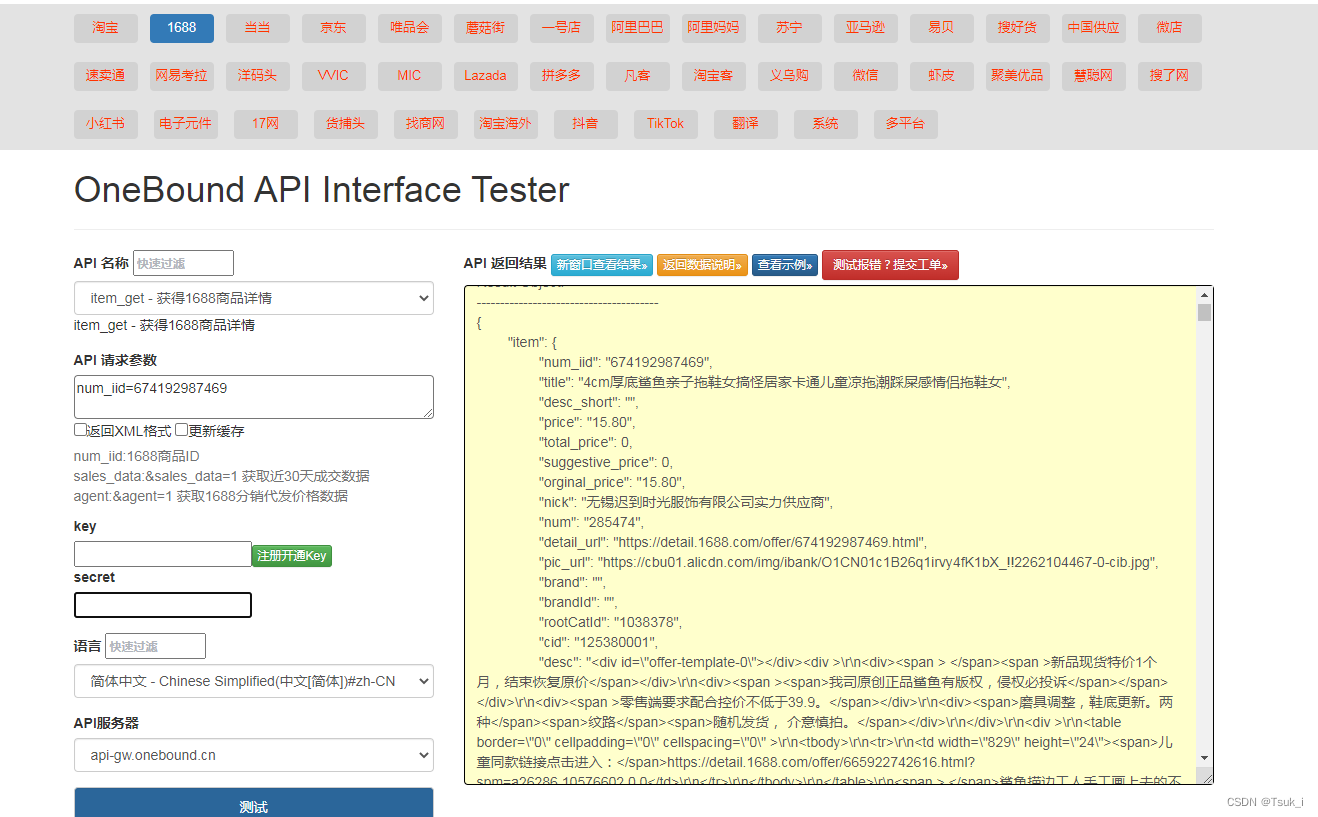Click the key input field
The height and width of the screenshot is (817, 1318).
click(163, 554)
